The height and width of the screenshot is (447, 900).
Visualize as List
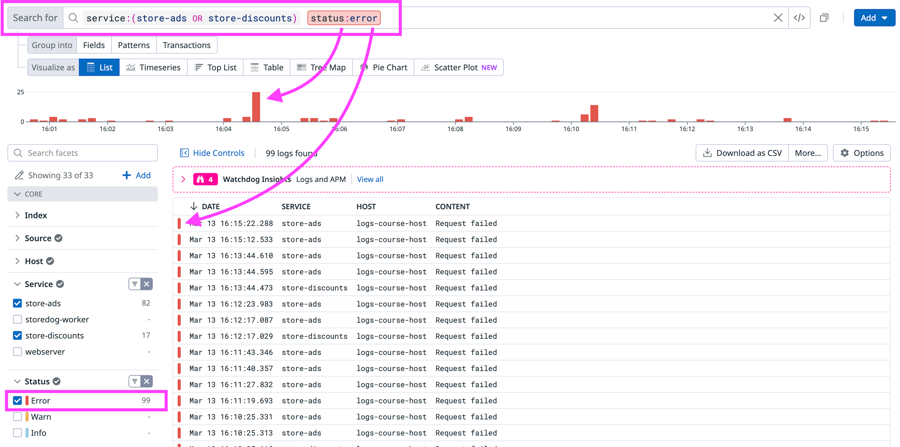coord(99,67)
